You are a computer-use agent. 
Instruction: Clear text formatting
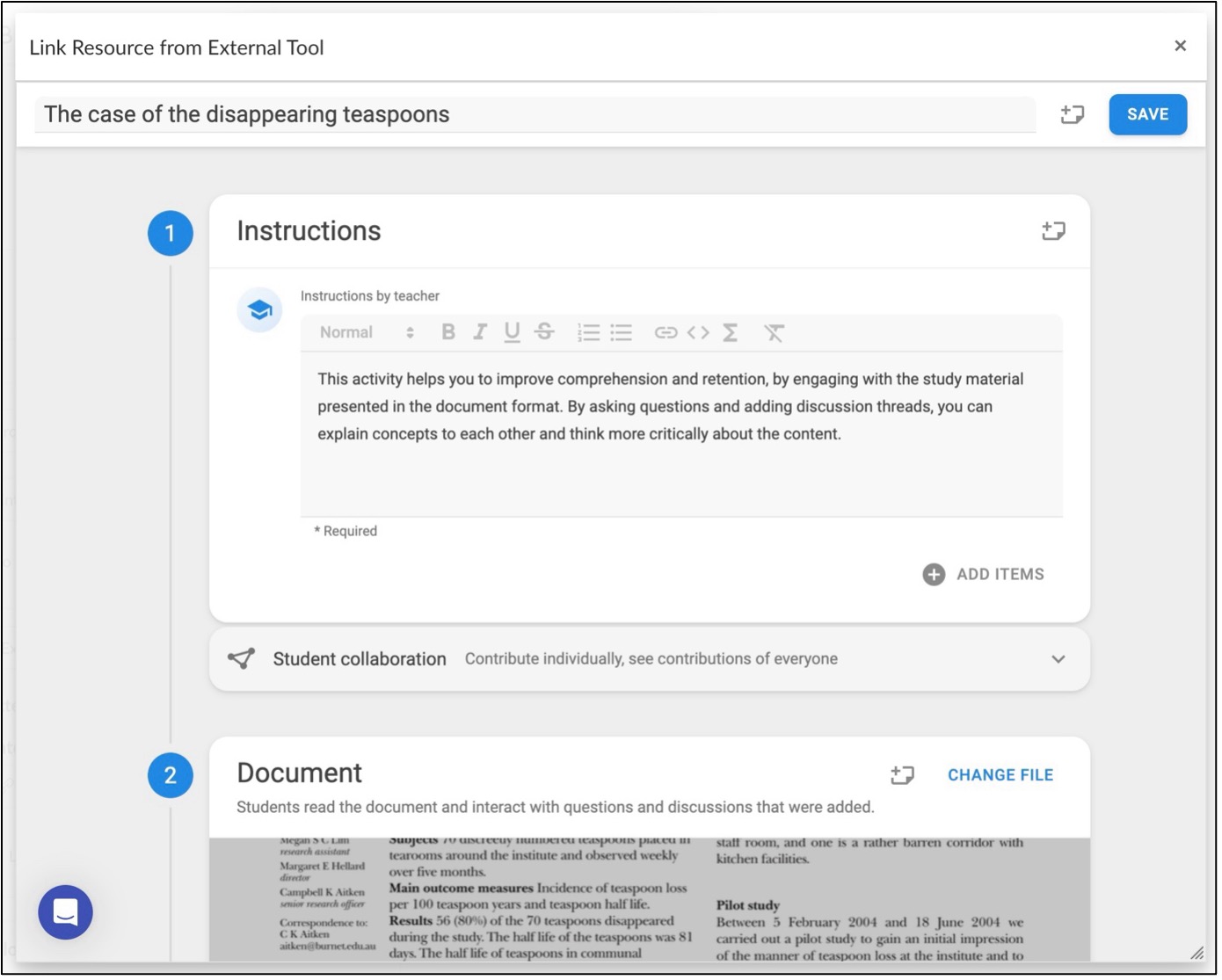point(774,332)
